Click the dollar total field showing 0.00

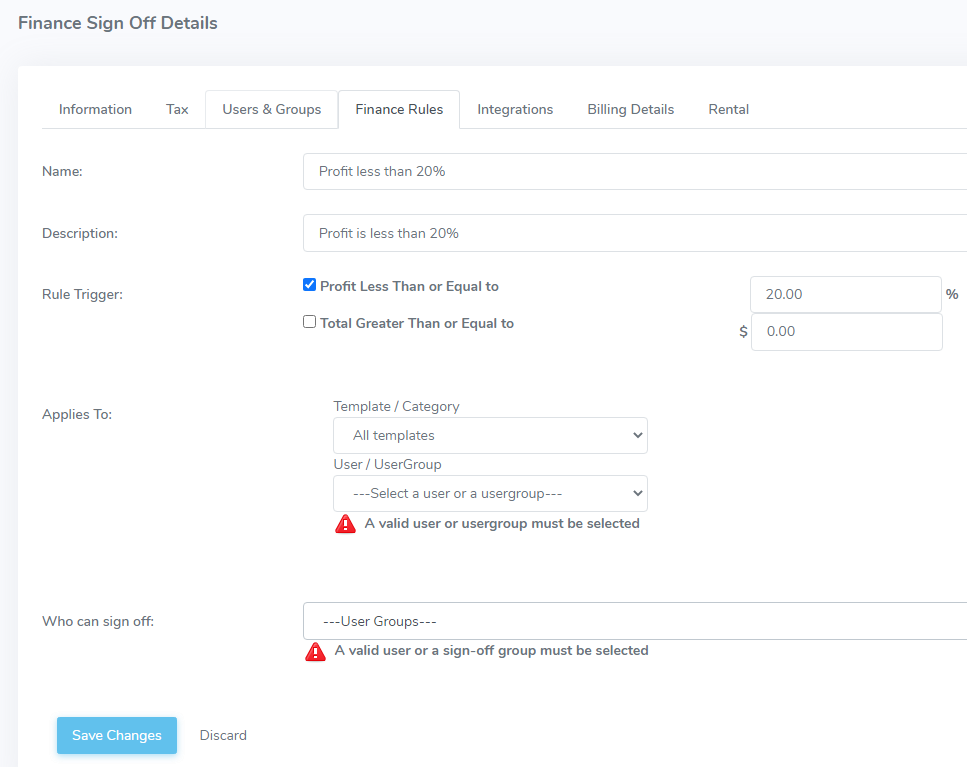846,332
